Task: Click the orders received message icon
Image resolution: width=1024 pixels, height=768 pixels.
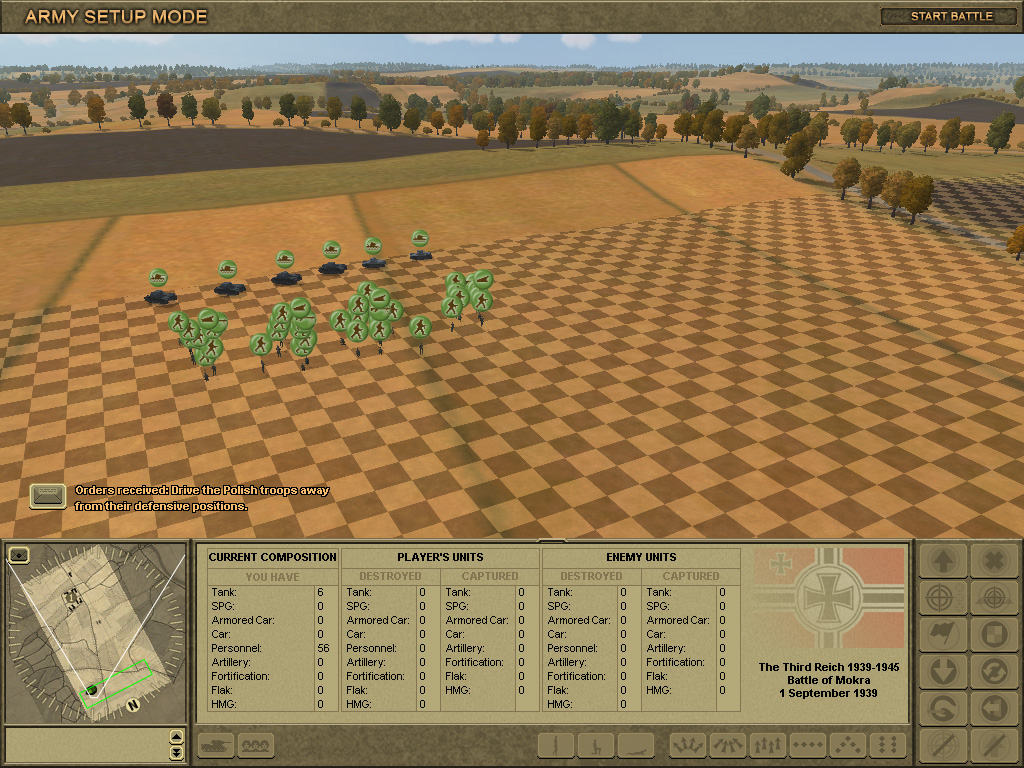Action: pos(46,496)
